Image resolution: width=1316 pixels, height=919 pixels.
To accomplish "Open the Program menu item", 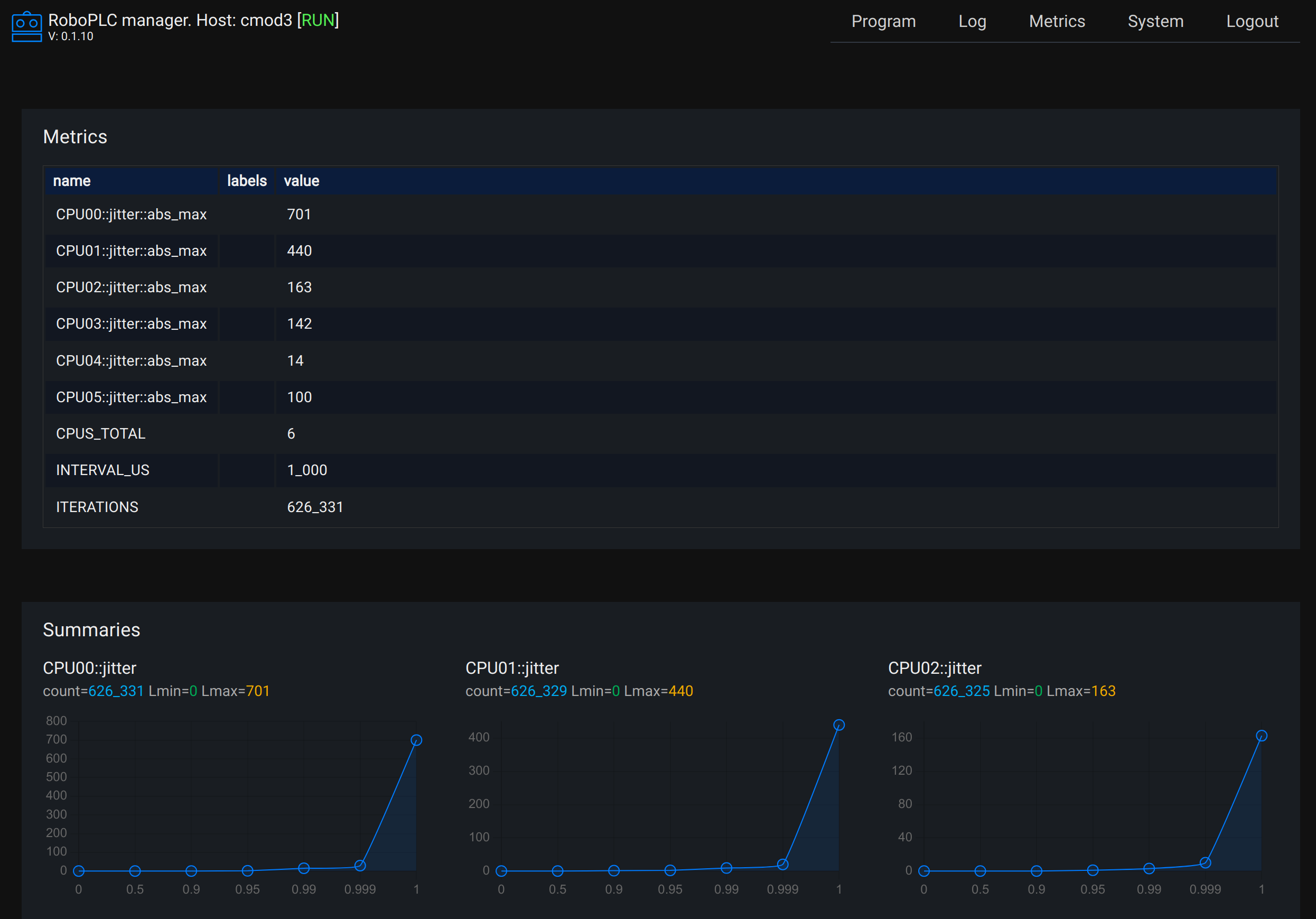I will (883, 21).
